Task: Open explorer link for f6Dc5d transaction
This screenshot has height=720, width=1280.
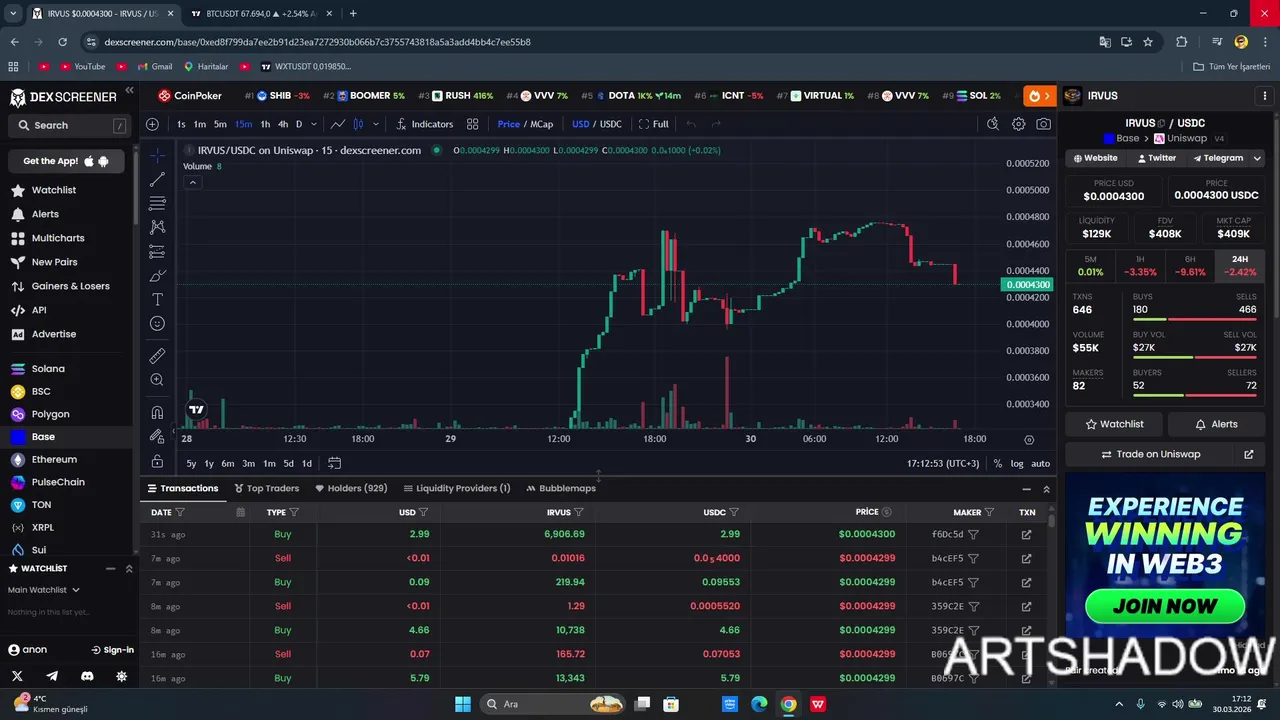Action: 1026,534
